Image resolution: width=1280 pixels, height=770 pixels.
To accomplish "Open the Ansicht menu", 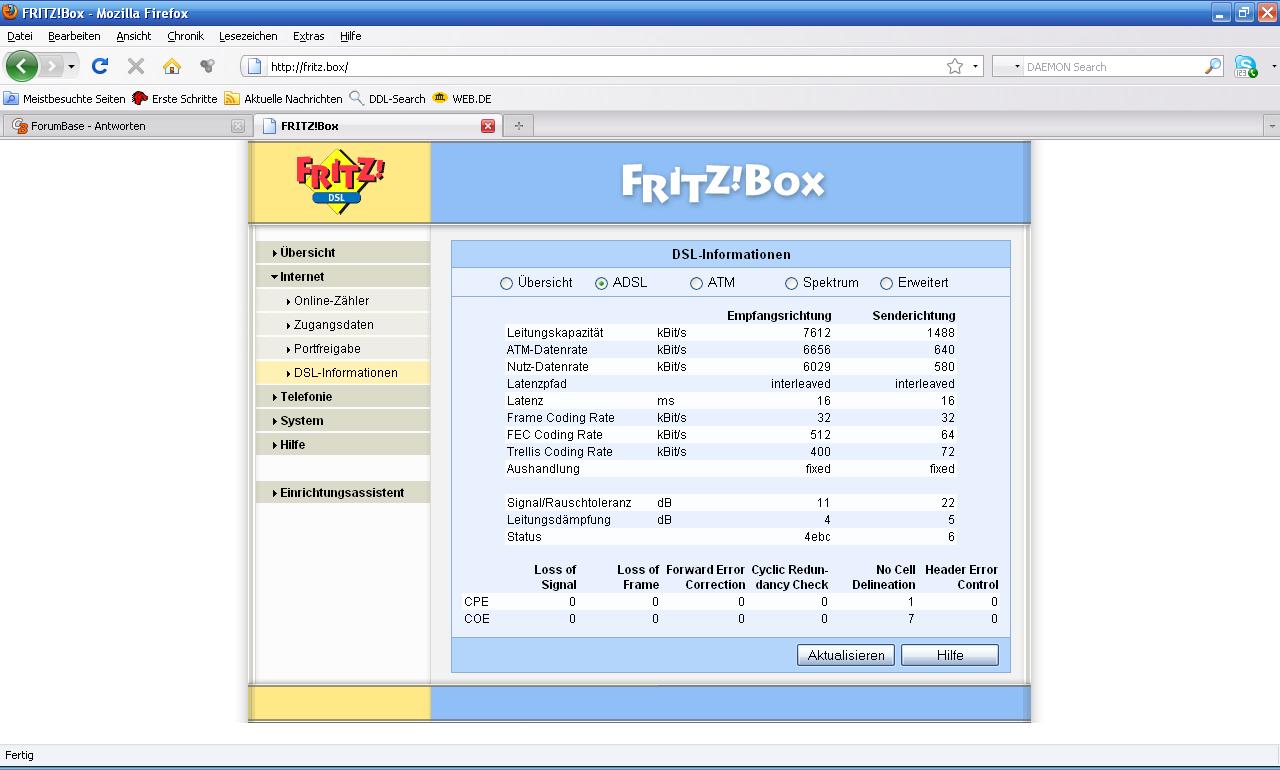I will 134,36.
